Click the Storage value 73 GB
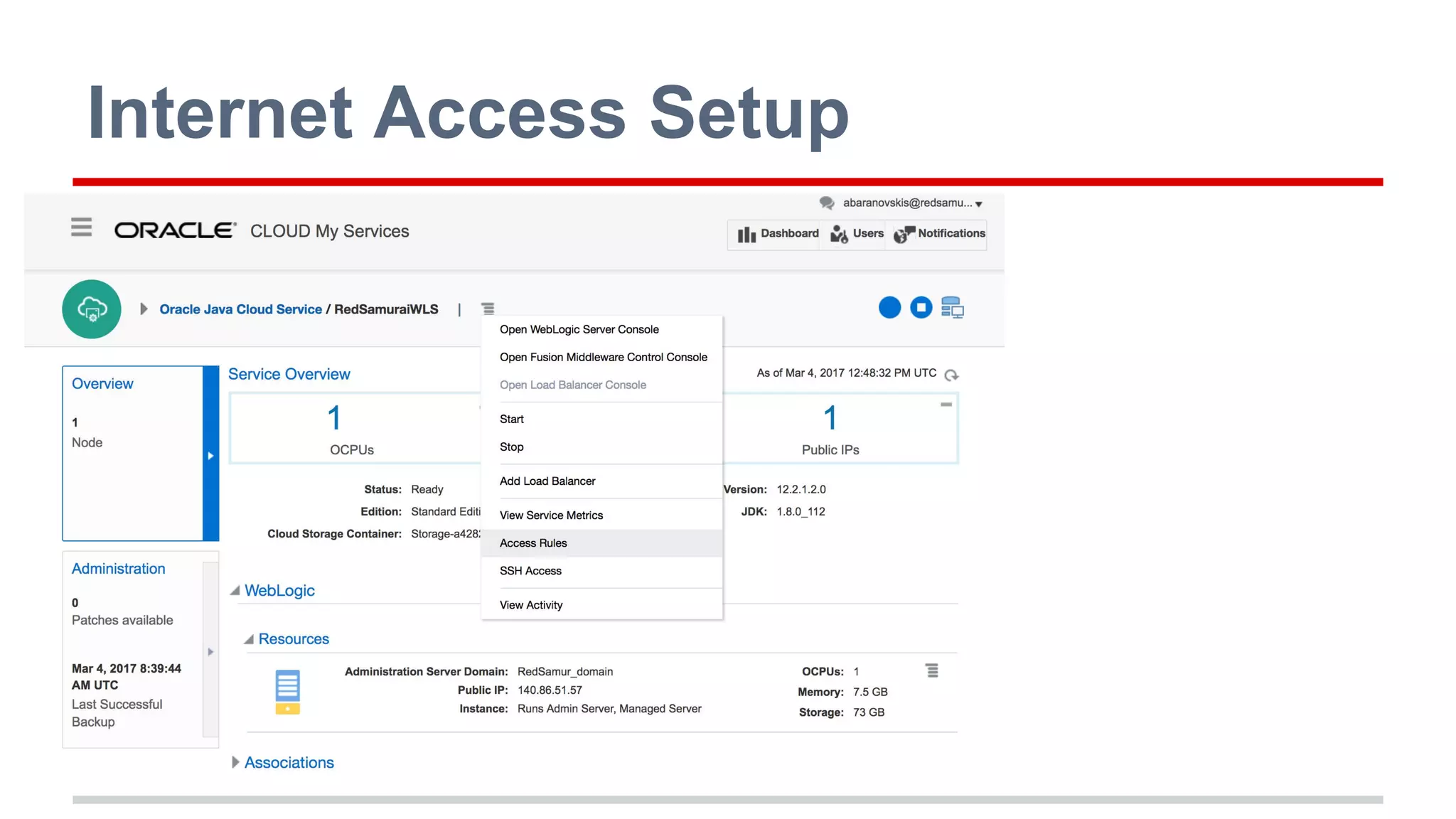The width and height of the screenshot is (1456, 819). point(869,712)
